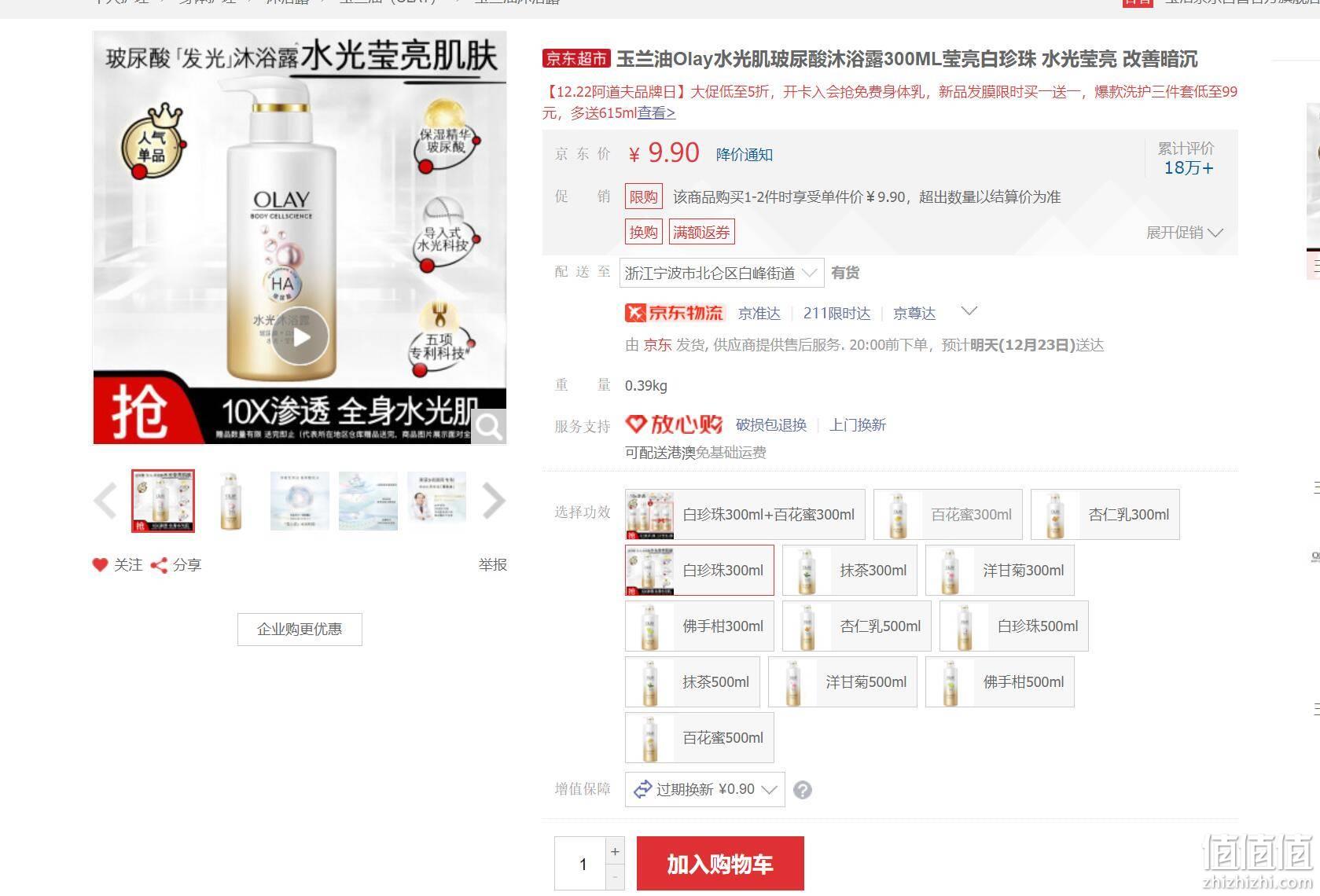Show next thumbnails with right arrow
This screenshot has height=896, width=1320.
[x=493, y=501]
